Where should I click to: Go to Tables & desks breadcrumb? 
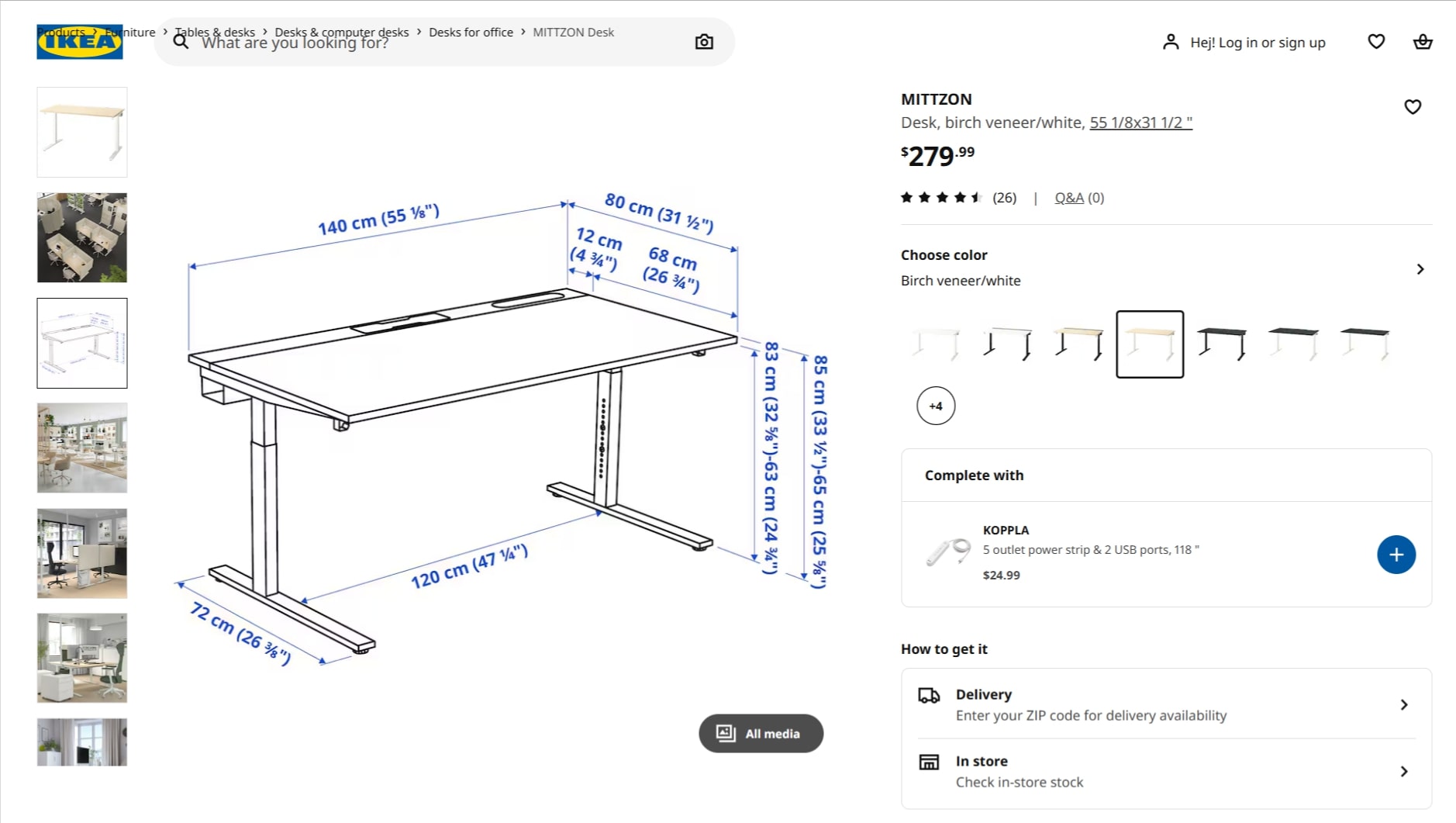pyautogui.click(x=215, y=32)
